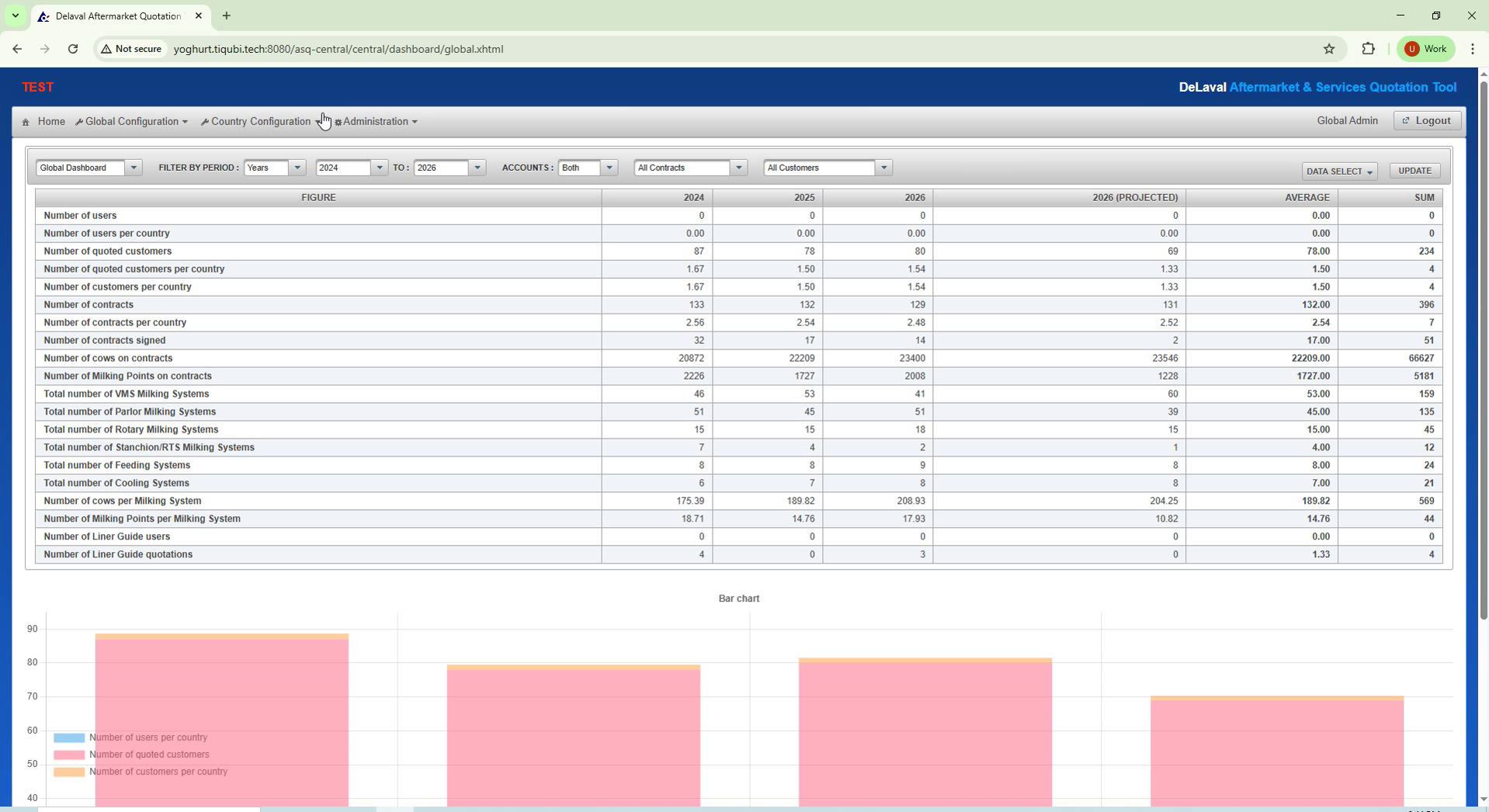Open Global Configuration menu
The height and width of the screenshot is (812, 1489).
tap(132, 122)
